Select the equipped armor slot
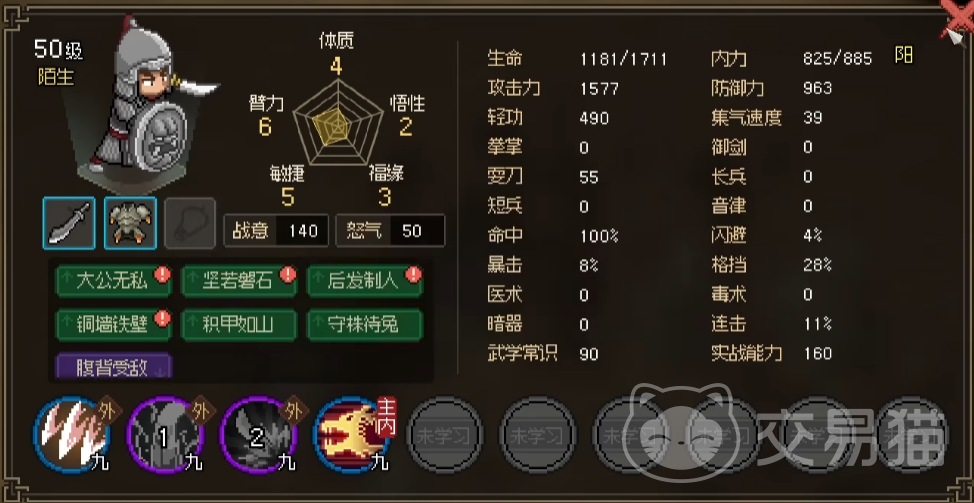 [x=130, y=223]
